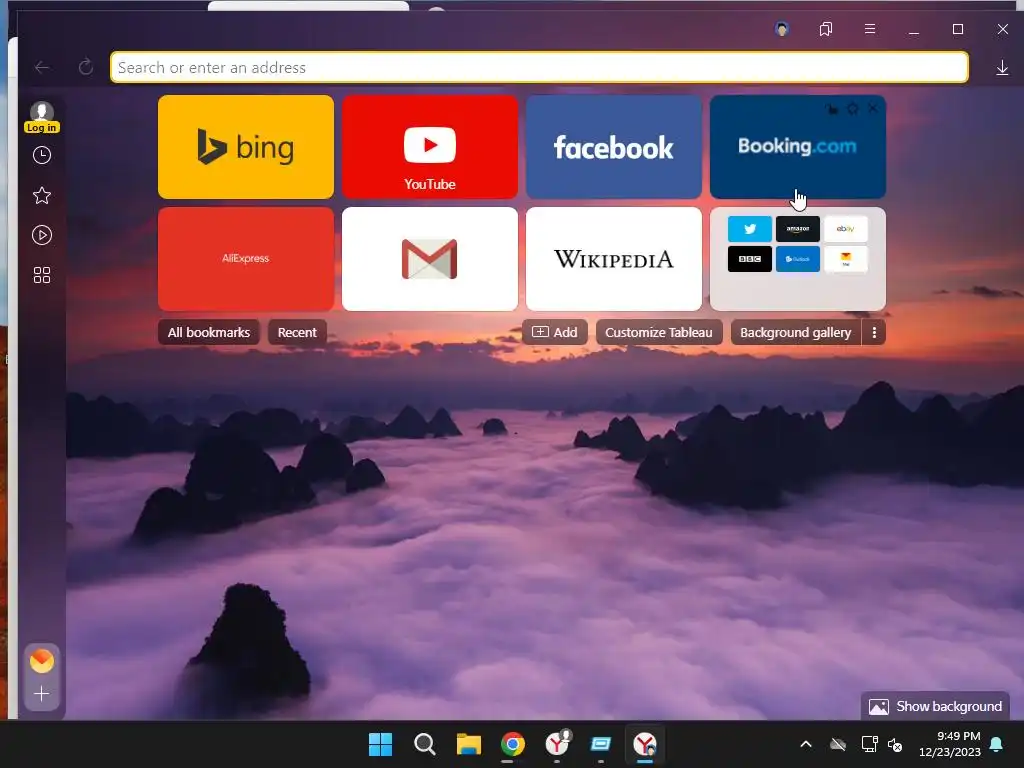Open the AliExpress tile
This screenshot has width=1024, height=768.
(x=246, y=259)
